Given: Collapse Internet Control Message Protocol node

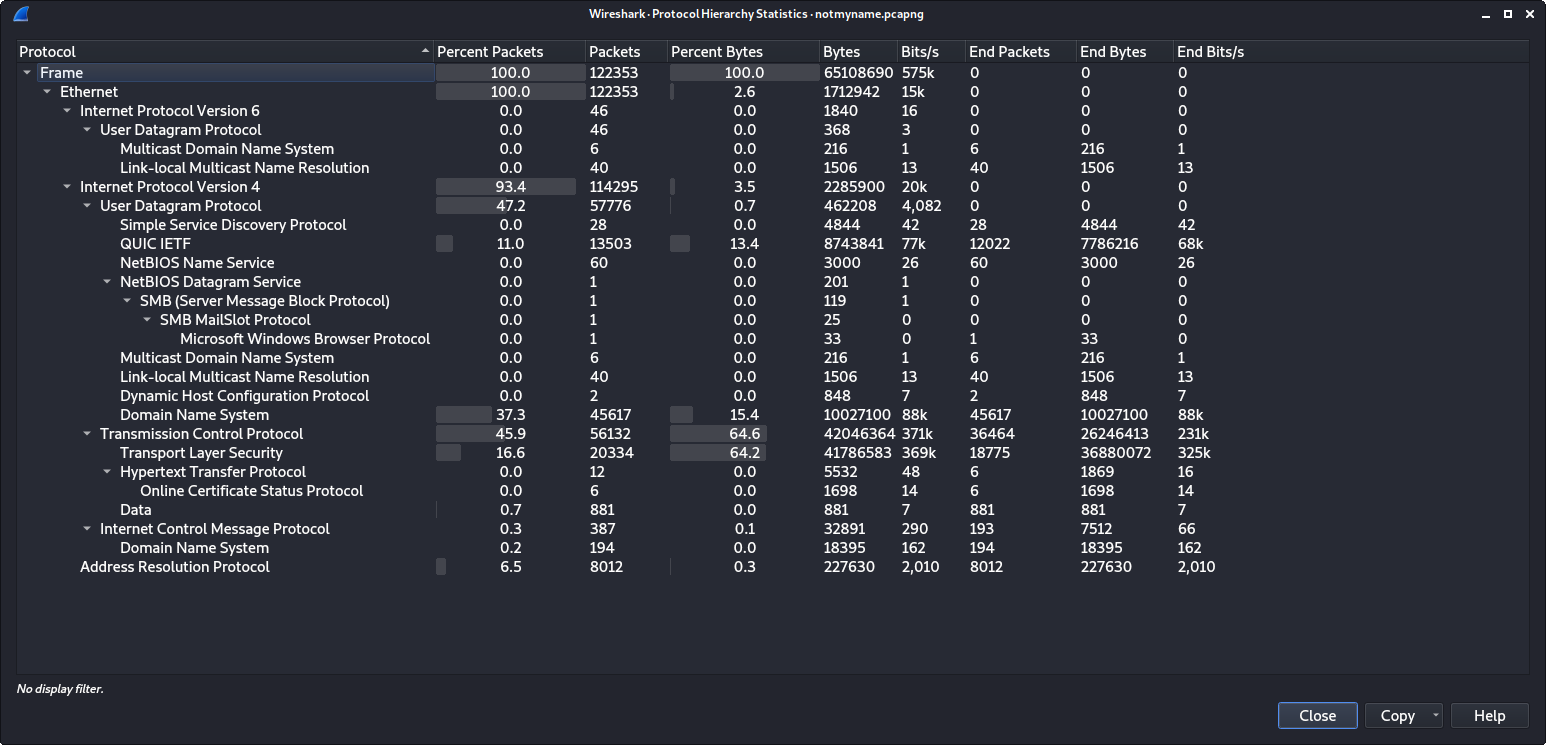Looking at the screenshot, I should pyautogui.click(x=87, y=529).
